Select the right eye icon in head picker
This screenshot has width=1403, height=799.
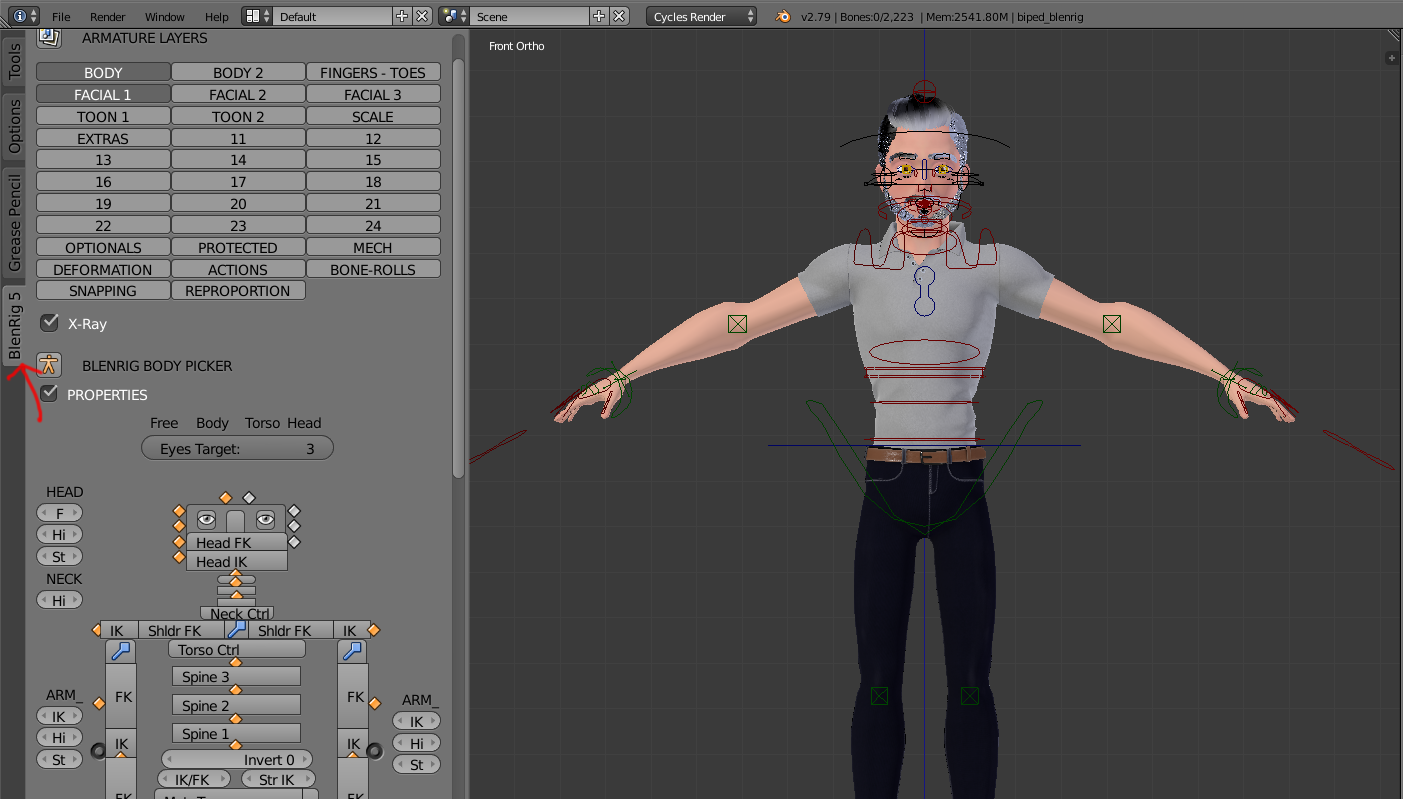[x=266, y=519]
